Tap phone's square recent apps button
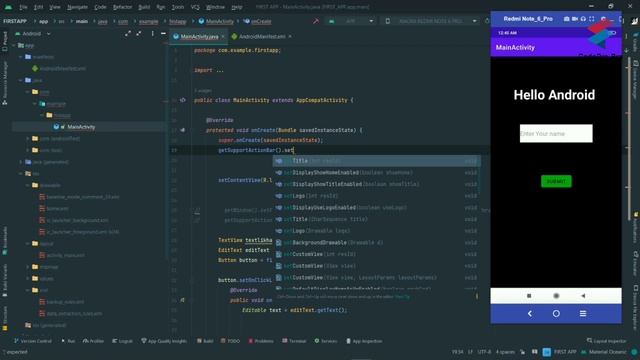This screenshot has width=640, height=360. (x=529, y=296)
